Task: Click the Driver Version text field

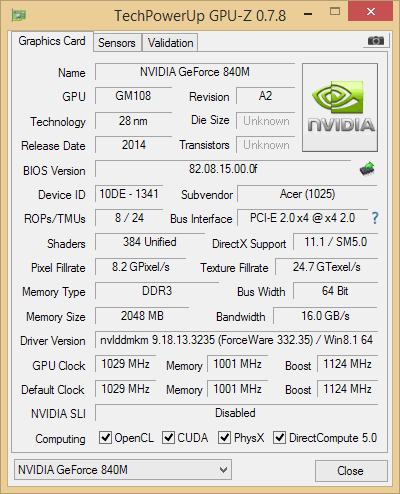Action: click(236, 340)
